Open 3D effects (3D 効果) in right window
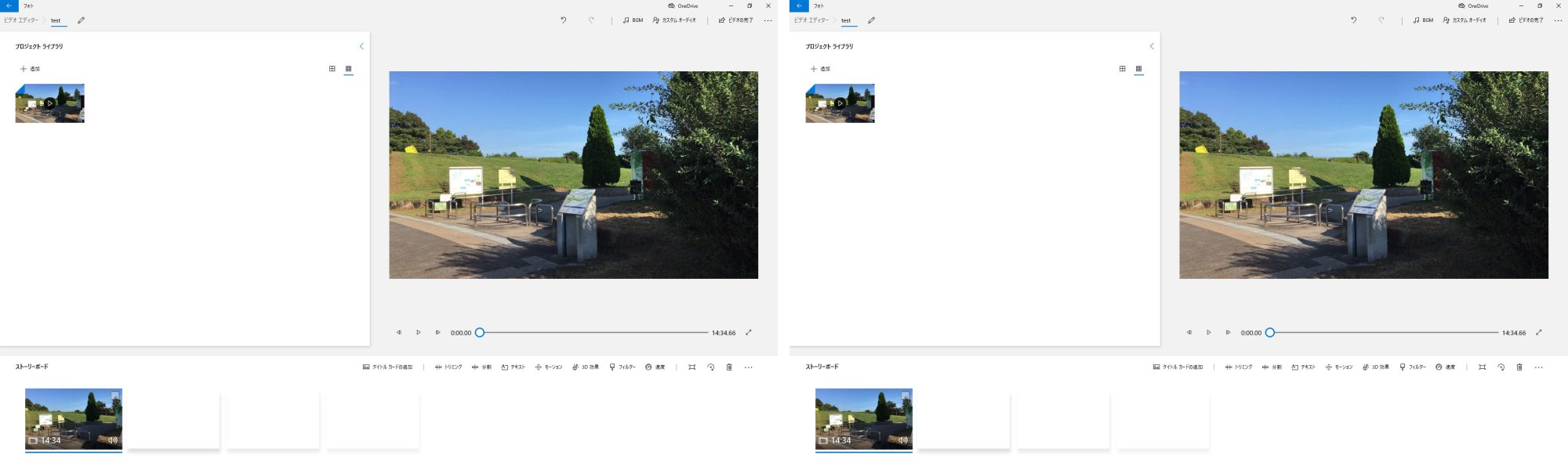Image resolution: width=1568 pixels, height=470 pixels. click(1376, 367)
